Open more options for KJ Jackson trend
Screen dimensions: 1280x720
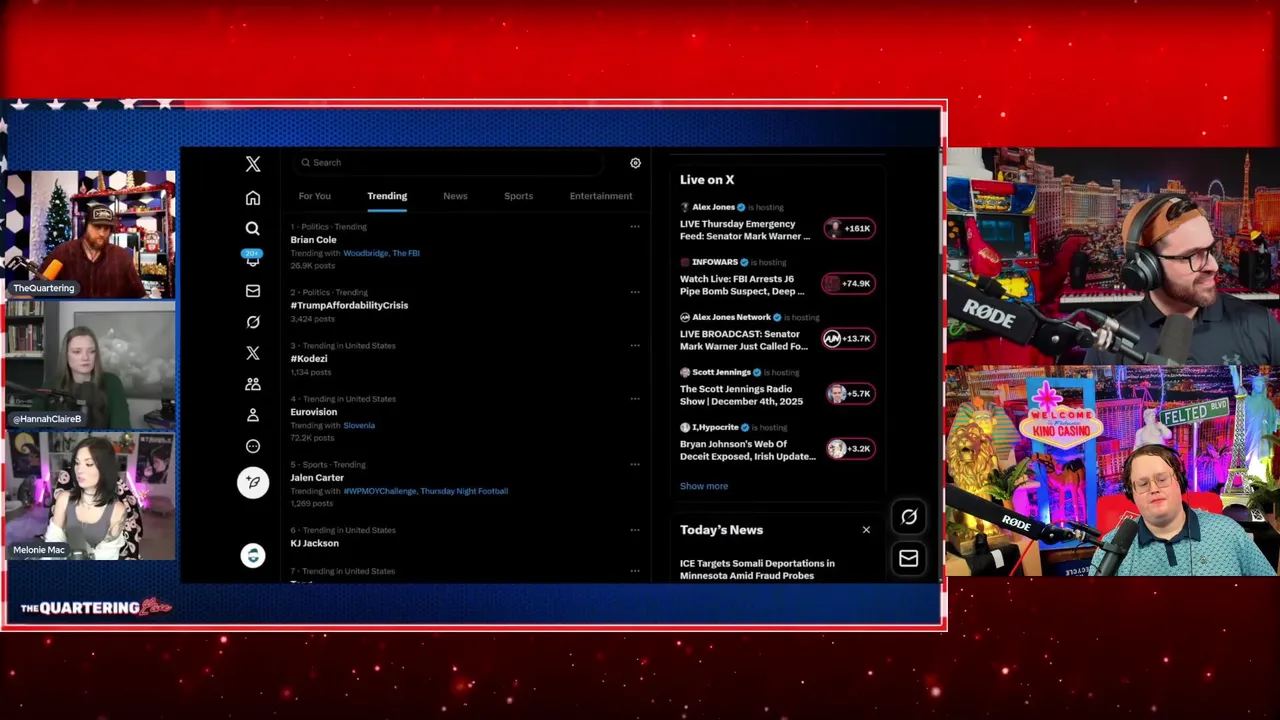tap(634, 530)
